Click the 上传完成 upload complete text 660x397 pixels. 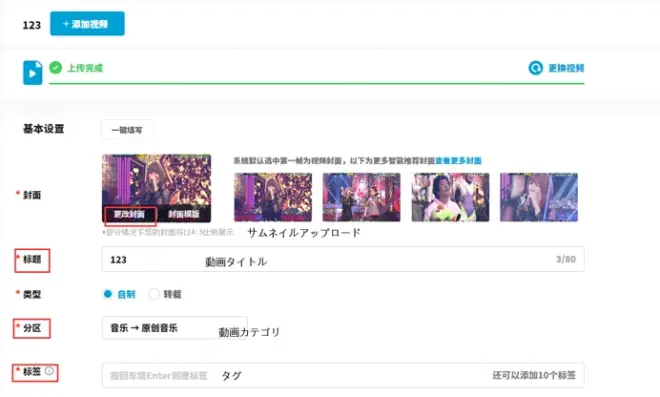click(x=85, y=68)
